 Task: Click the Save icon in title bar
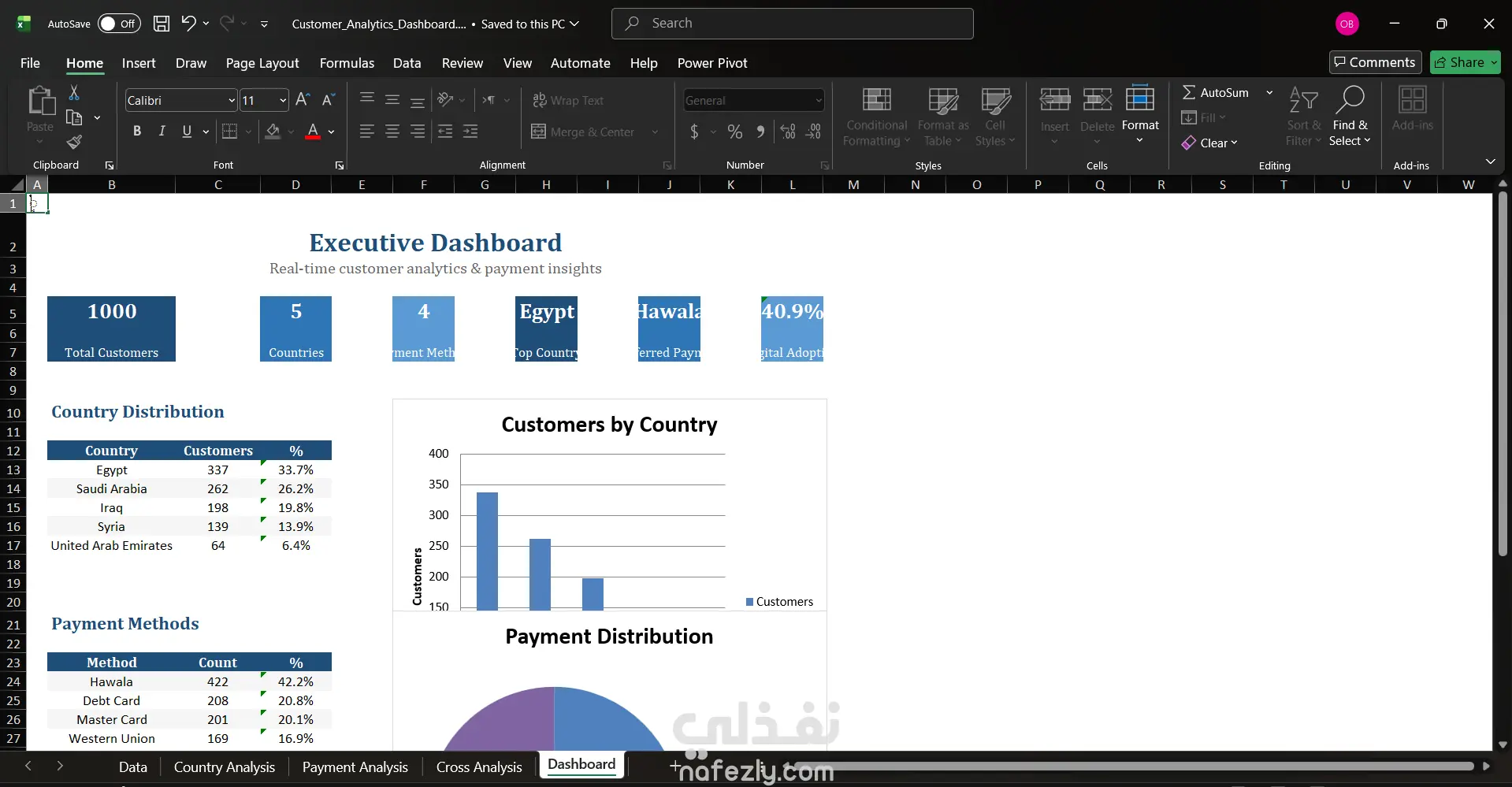coord(162,24)
